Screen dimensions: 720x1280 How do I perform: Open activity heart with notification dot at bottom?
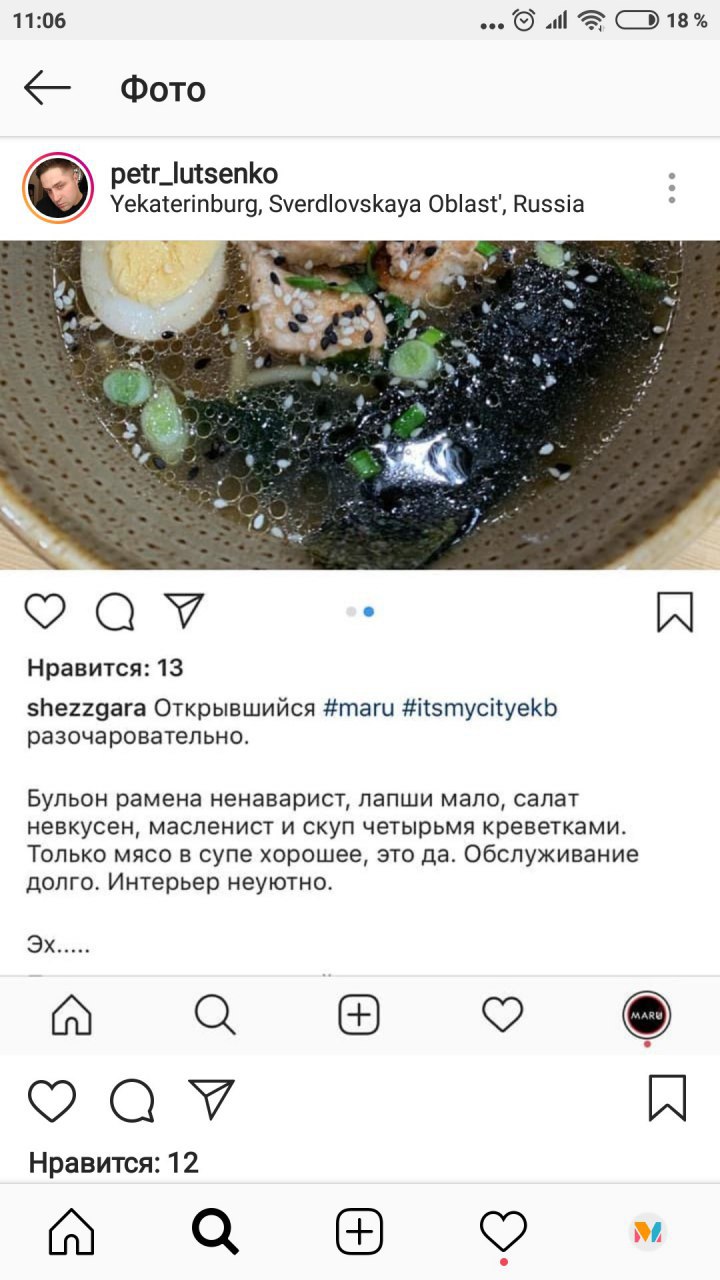503,1233
